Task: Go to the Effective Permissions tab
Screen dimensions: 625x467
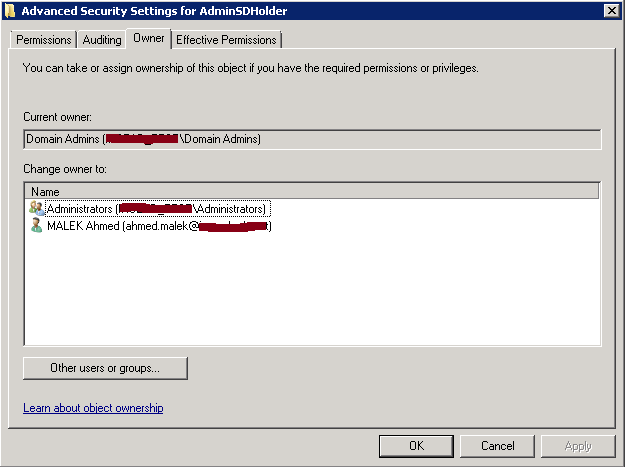Action: [x=226, y=40]
